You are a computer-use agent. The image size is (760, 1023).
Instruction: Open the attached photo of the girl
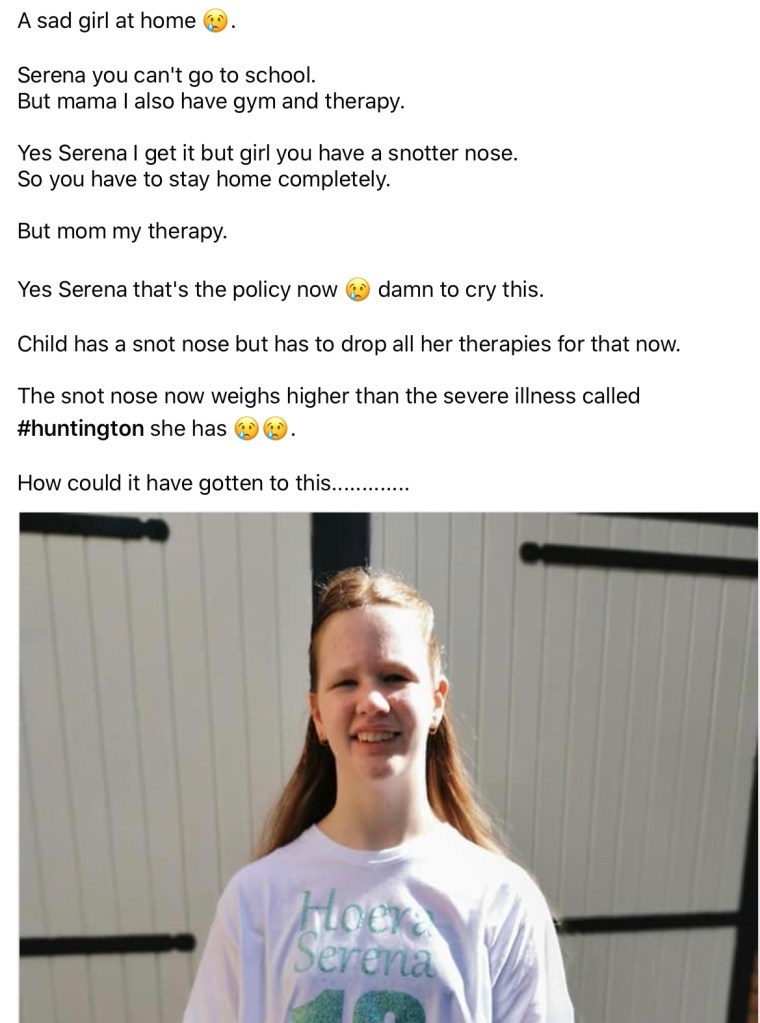pyautogui.click(x=389, y=767)
